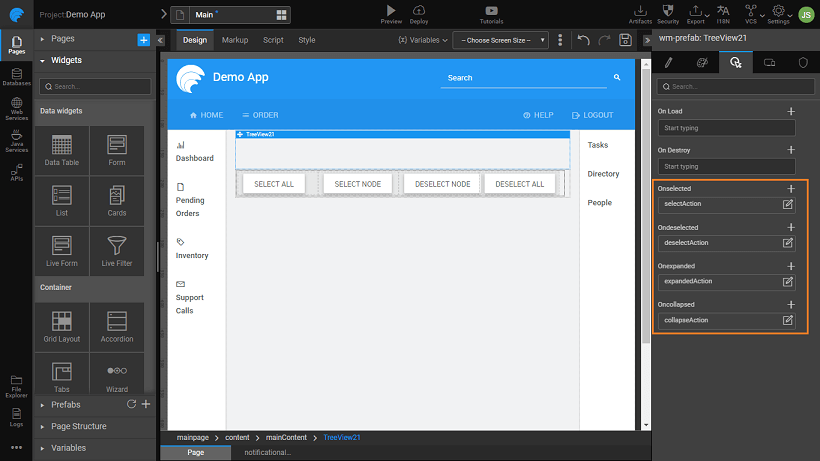Click the widgets search field
Image resolution: width=820 pixels, height=461 pixels.
click(95, 87)
